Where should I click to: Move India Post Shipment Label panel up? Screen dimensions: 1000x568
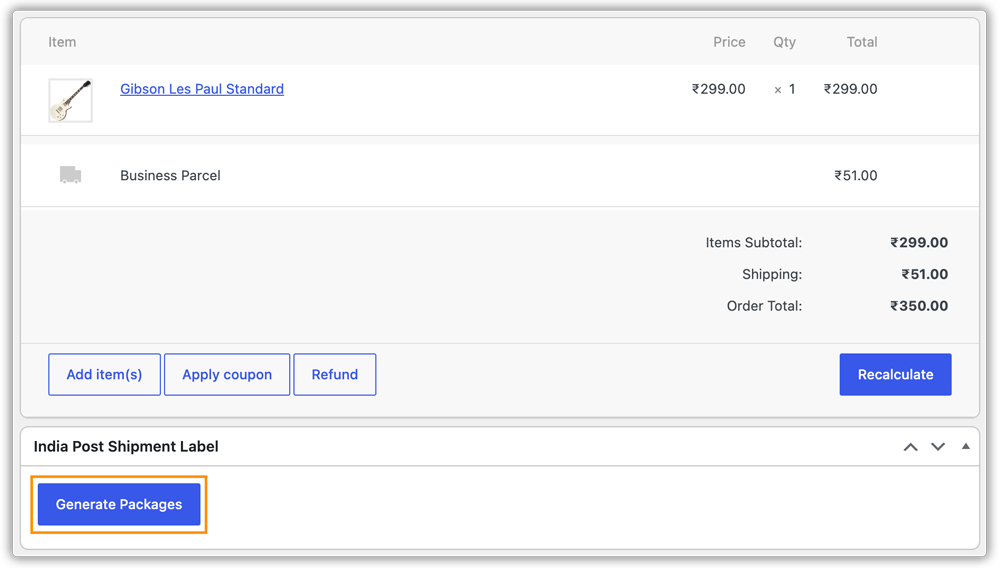point(910,447)
